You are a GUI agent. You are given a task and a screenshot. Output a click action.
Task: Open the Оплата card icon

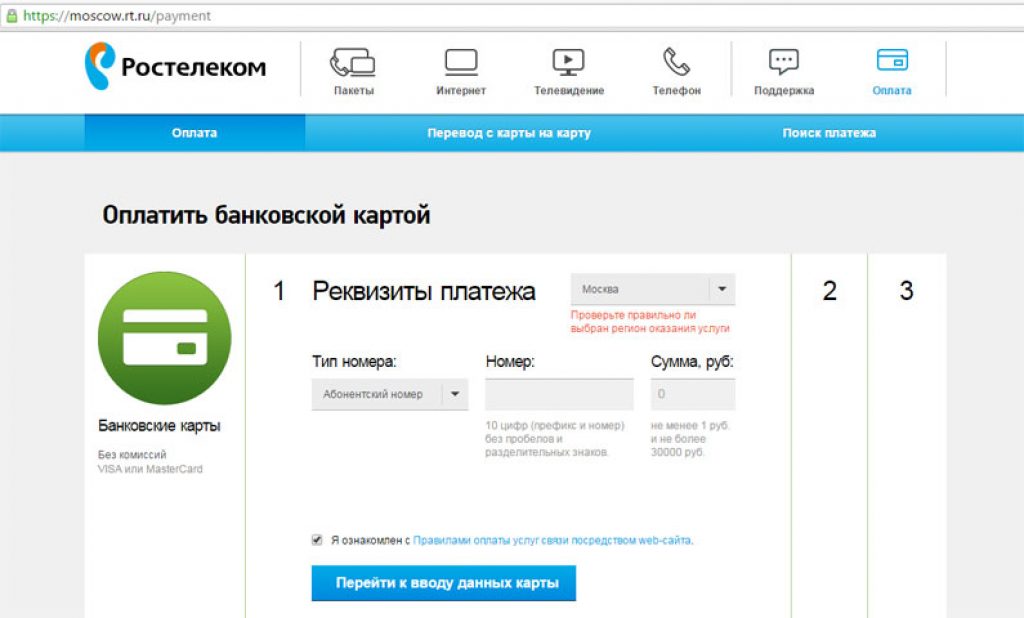pyautogui.click(x=891, y=61)
